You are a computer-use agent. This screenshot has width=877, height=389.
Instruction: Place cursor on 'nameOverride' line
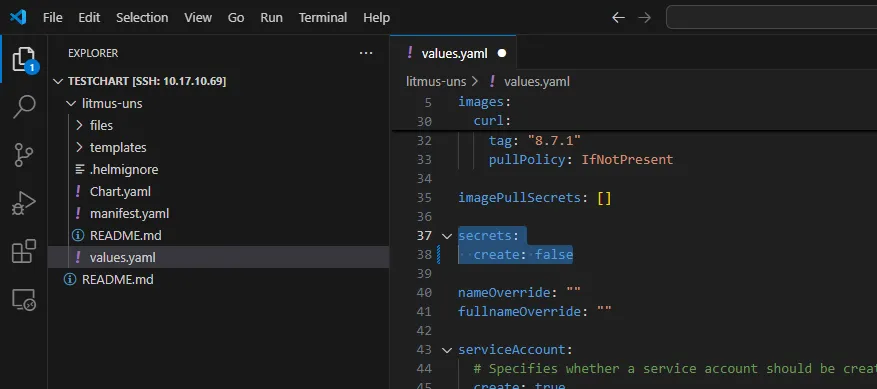[519, 293]
